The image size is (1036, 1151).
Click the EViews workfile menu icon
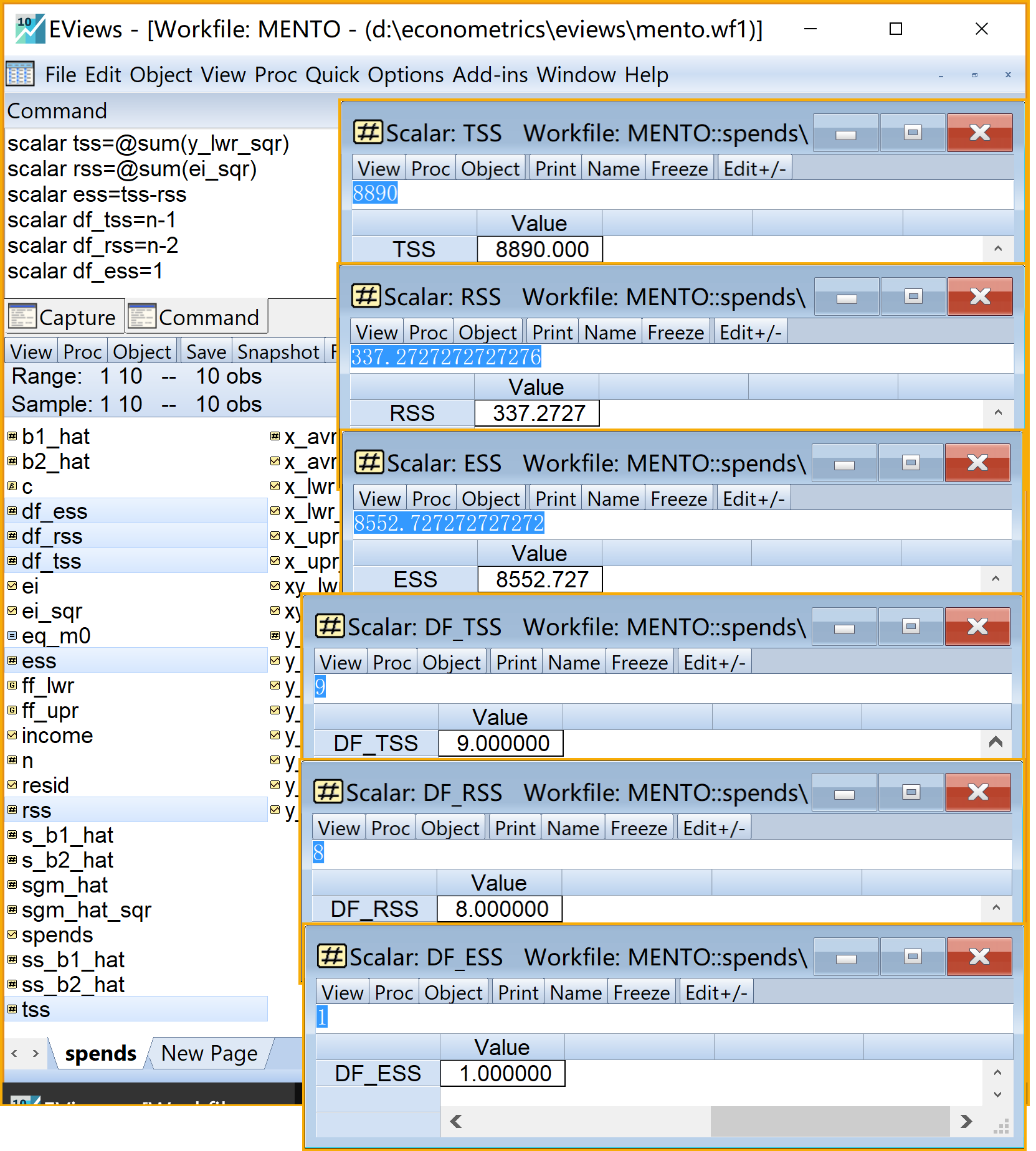(x=20, y=75)
